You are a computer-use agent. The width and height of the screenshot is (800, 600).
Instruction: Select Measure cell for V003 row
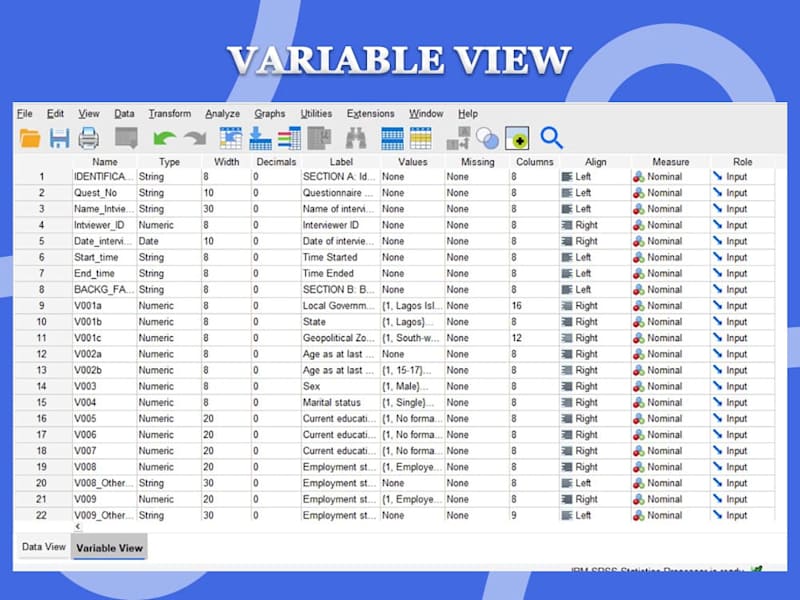coord(670,386)
